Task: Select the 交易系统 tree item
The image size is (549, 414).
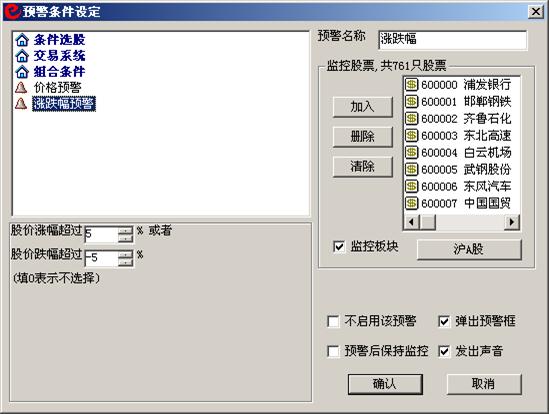Action: click(x=60, y=56)
